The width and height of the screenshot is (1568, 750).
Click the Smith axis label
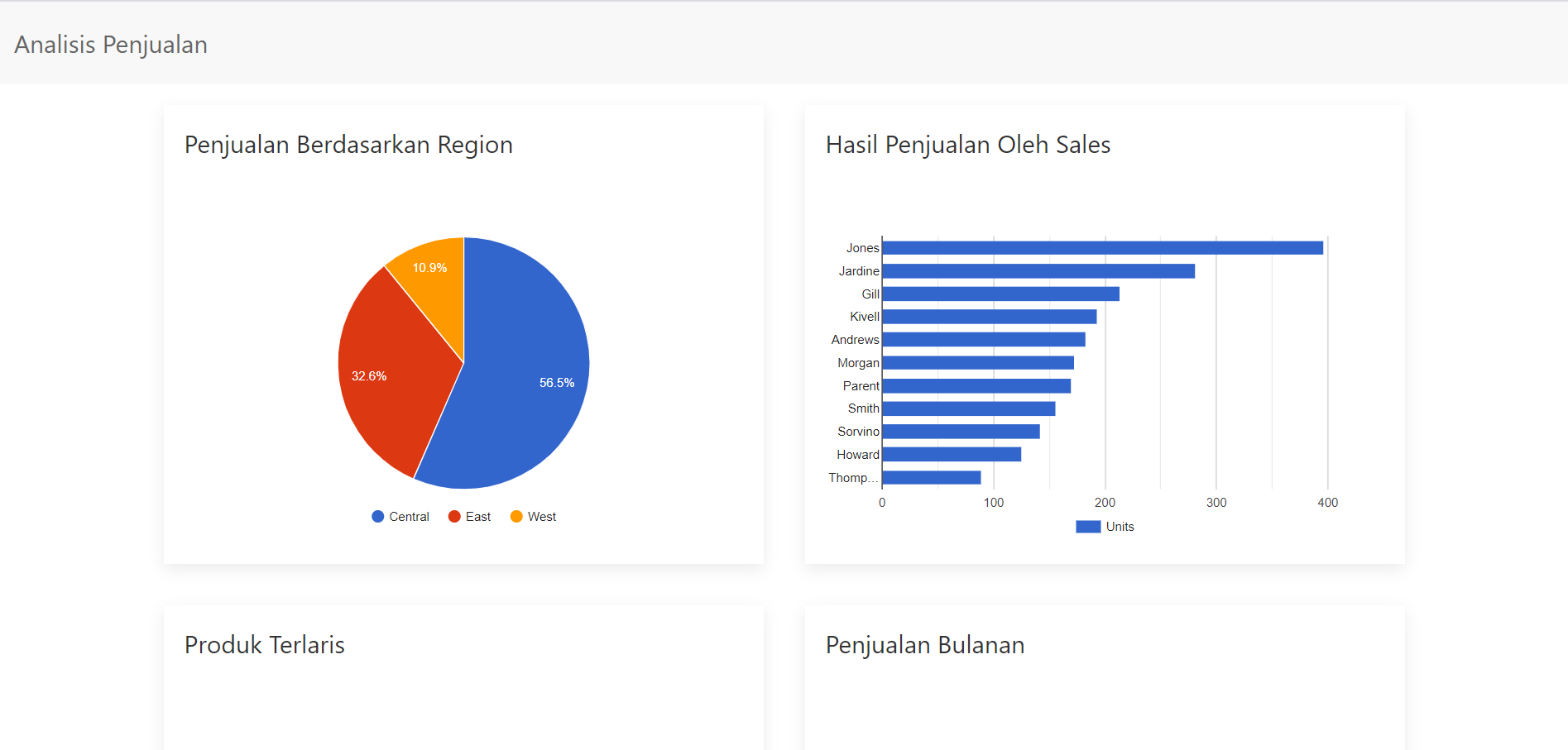pos(864,408)
